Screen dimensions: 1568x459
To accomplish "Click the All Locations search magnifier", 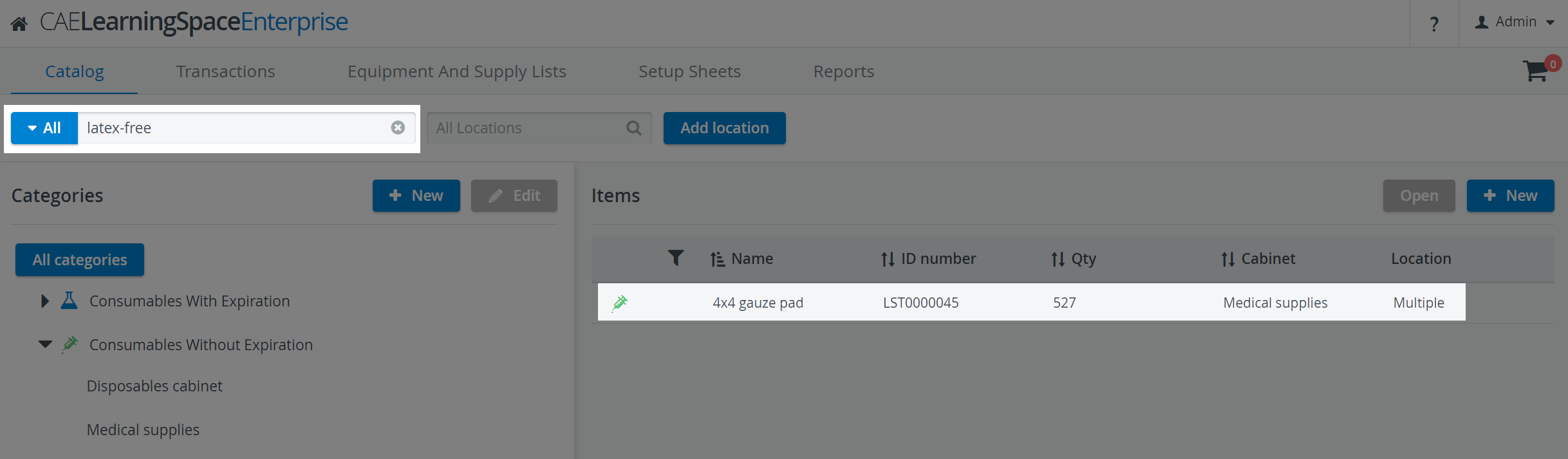I will (634, 128).
